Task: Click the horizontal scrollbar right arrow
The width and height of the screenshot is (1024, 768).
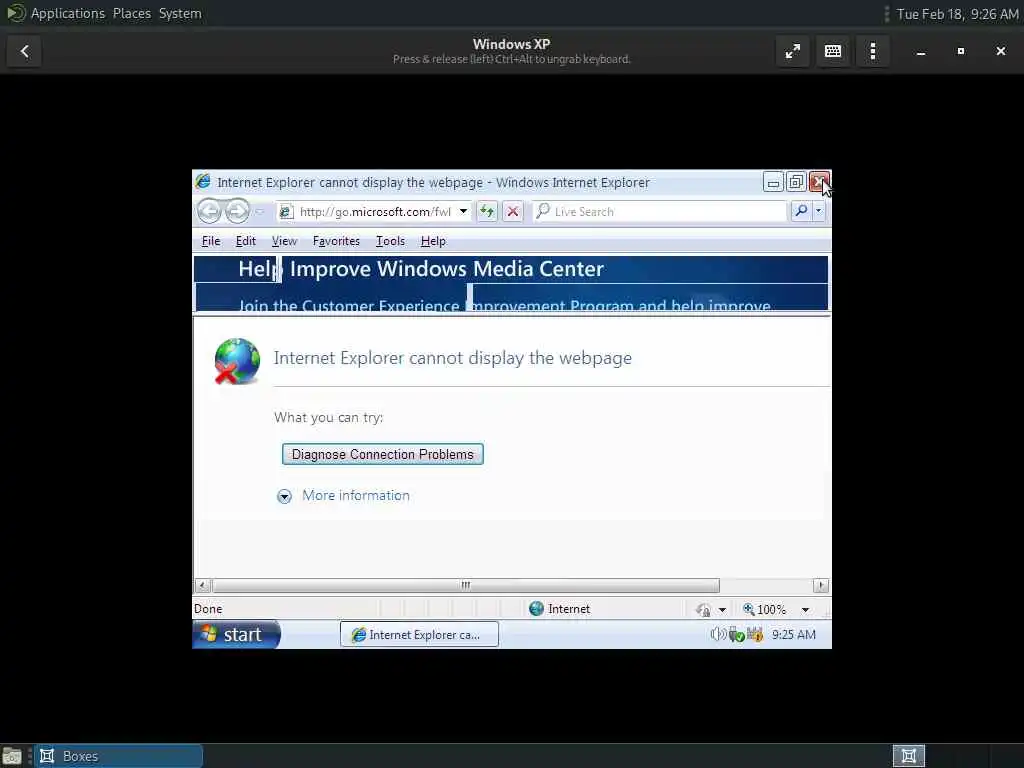Action: coord(821,585)
